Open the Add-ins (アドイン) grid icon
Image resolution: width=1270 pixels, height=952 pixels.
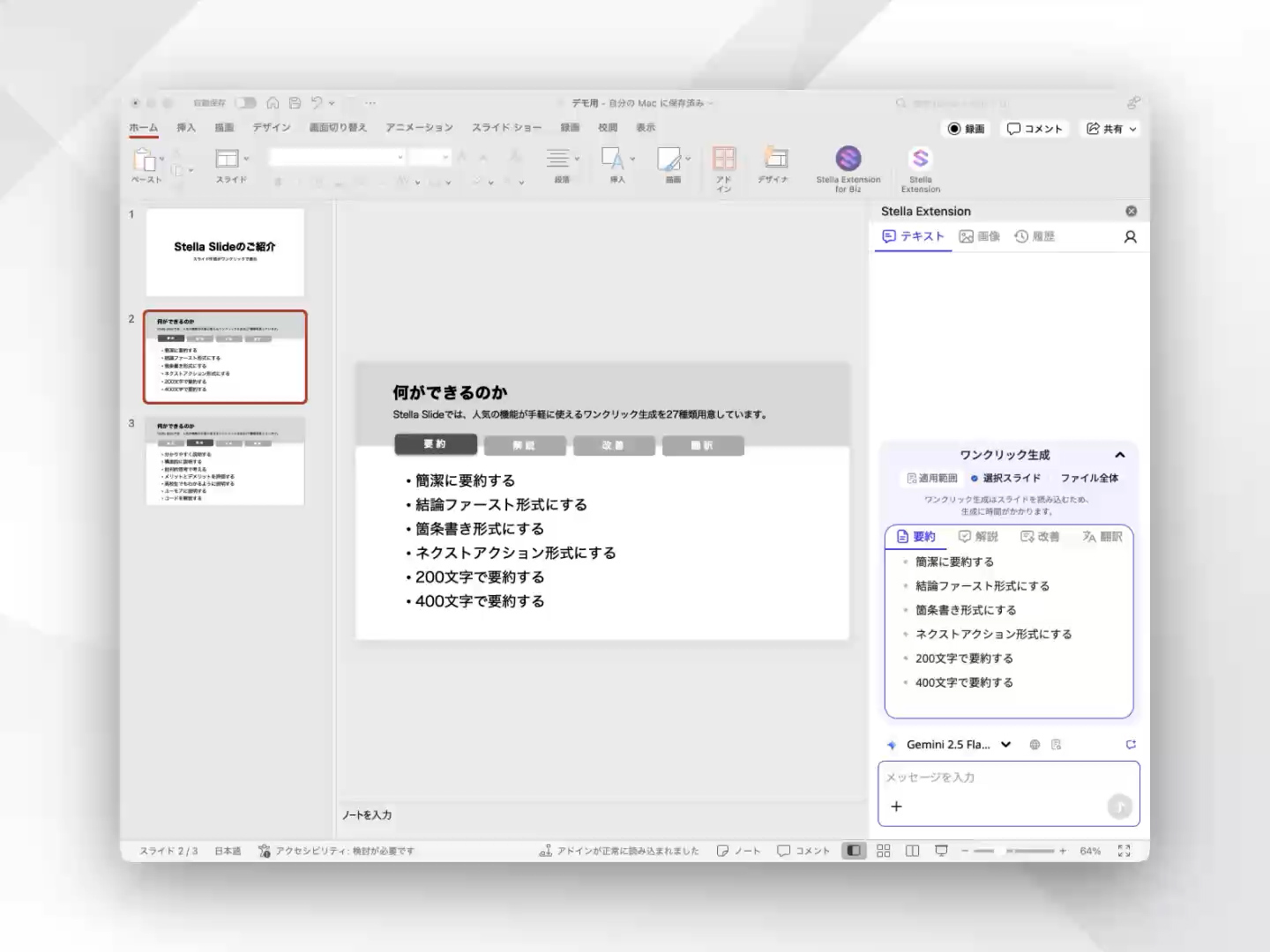coord(724,159)
